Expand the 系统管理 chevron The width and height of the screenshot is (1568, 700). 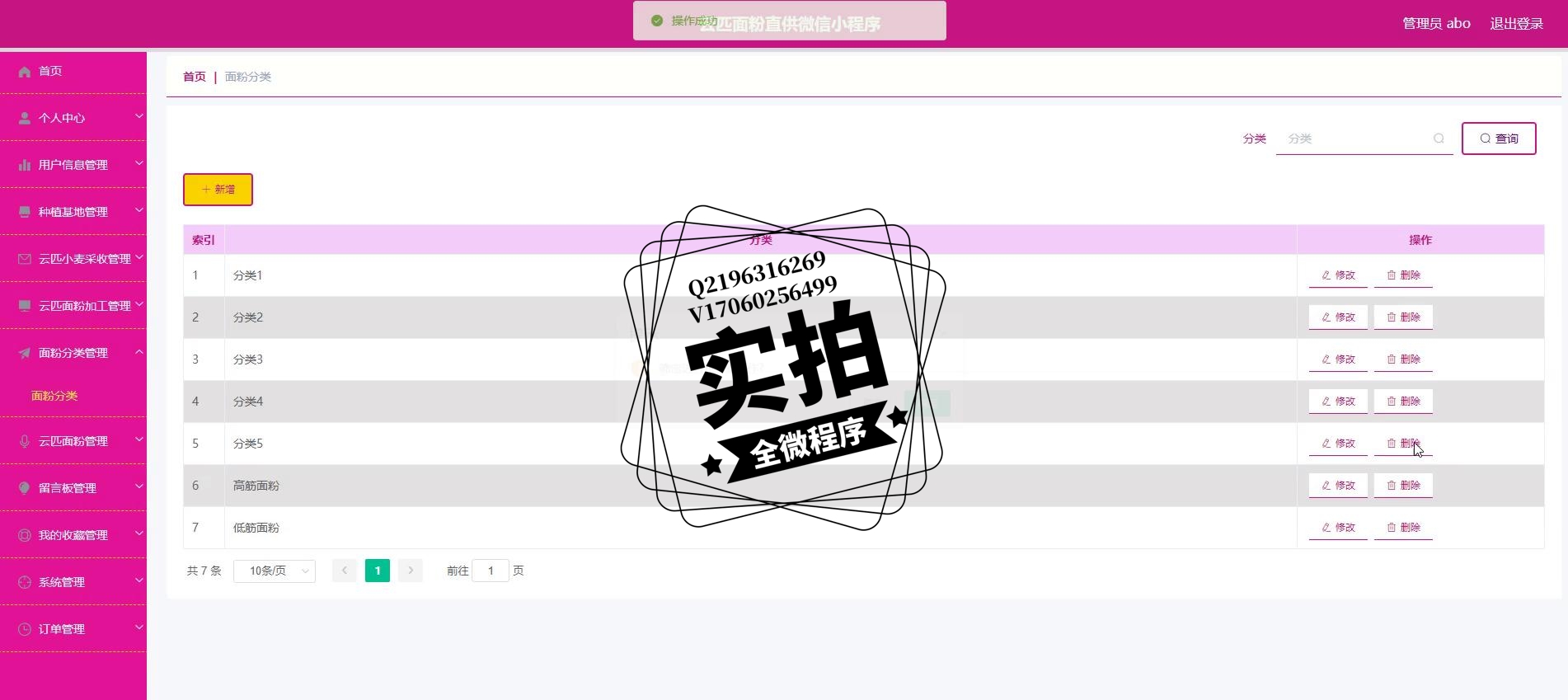[x=139, y=580]
